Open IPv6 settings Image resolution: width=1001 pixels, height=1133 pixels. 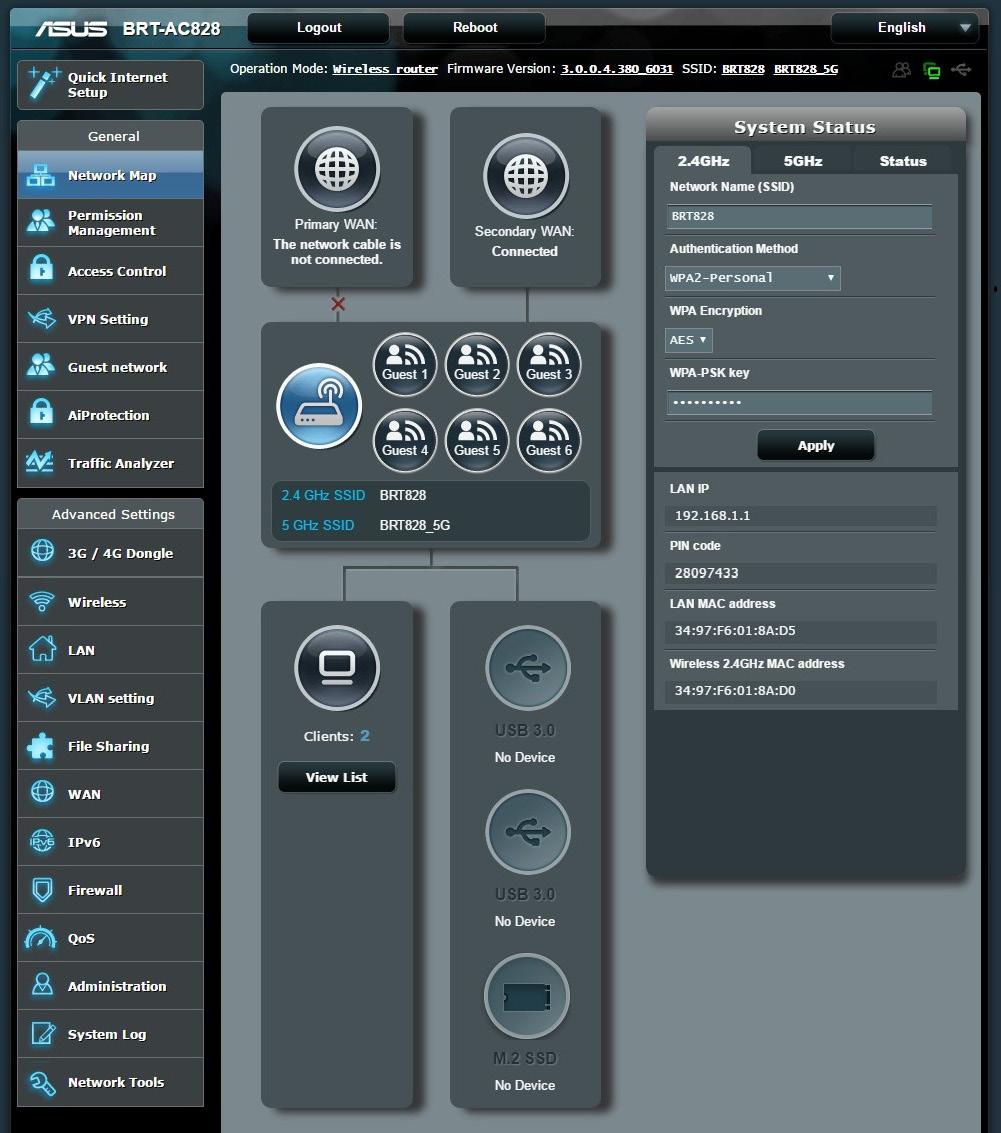[111, 842]
